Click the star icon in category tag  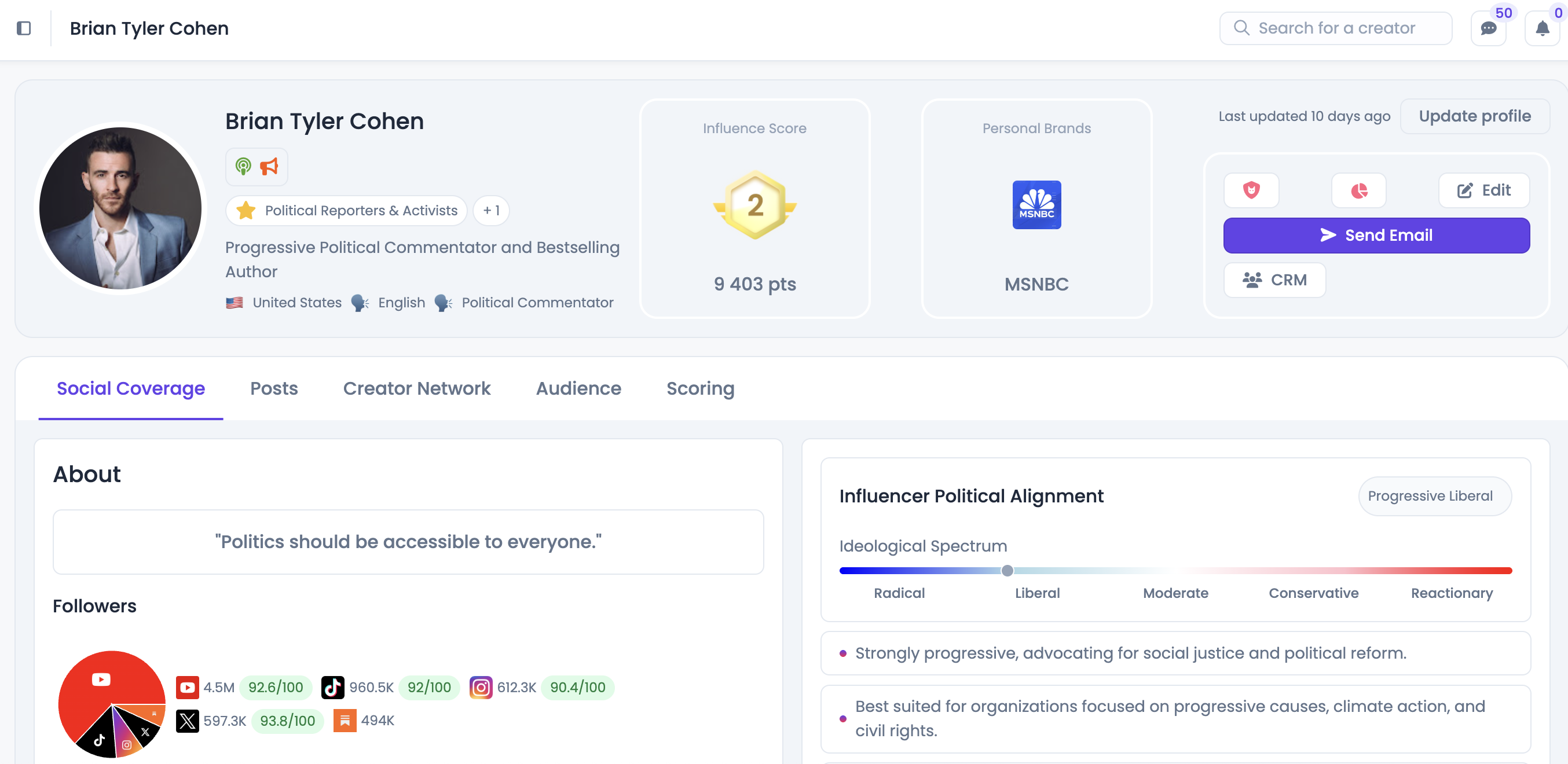tap(246, 211)
